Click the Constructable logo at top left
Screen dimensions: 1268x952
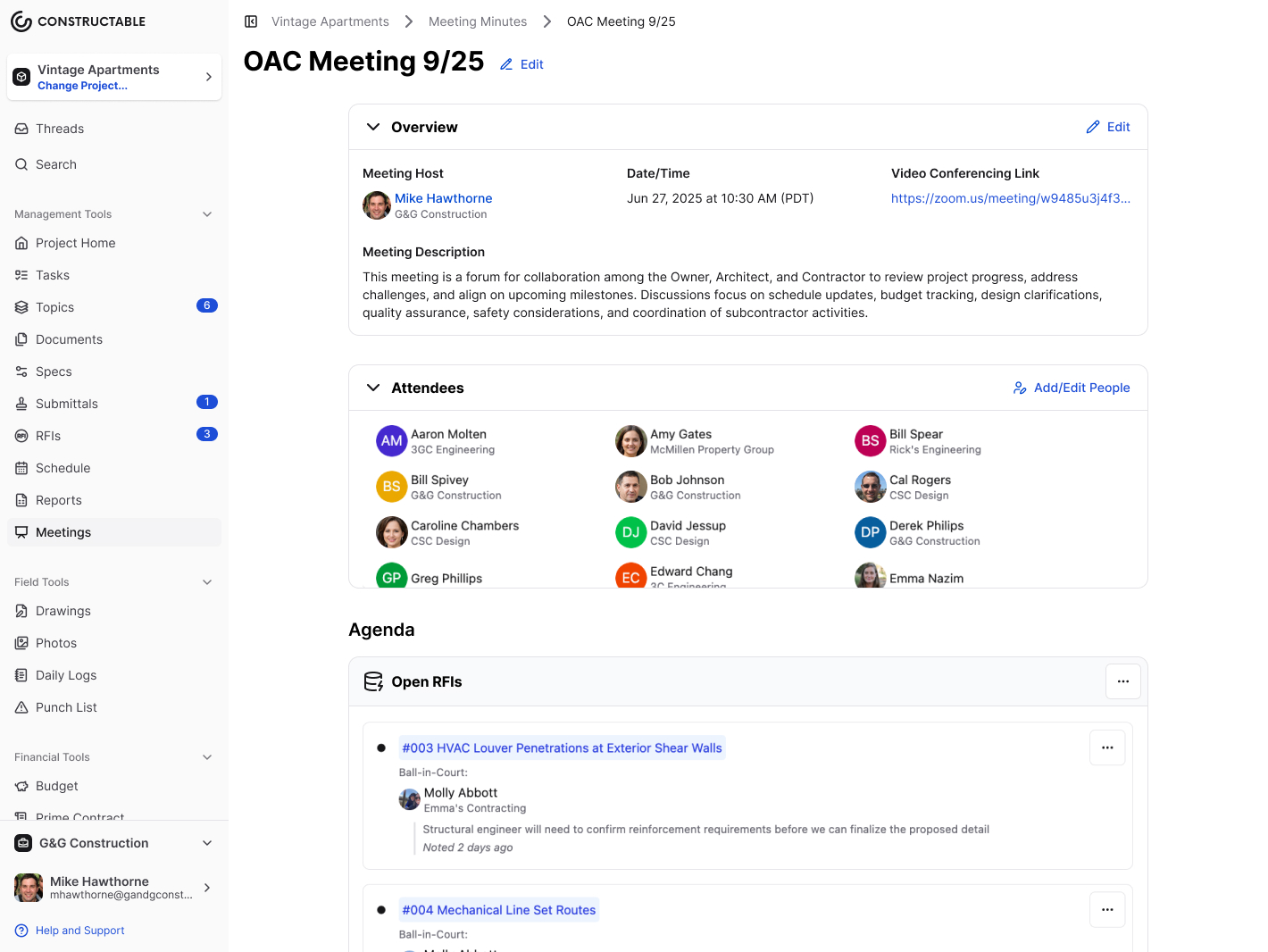click(x=79, y=21)
